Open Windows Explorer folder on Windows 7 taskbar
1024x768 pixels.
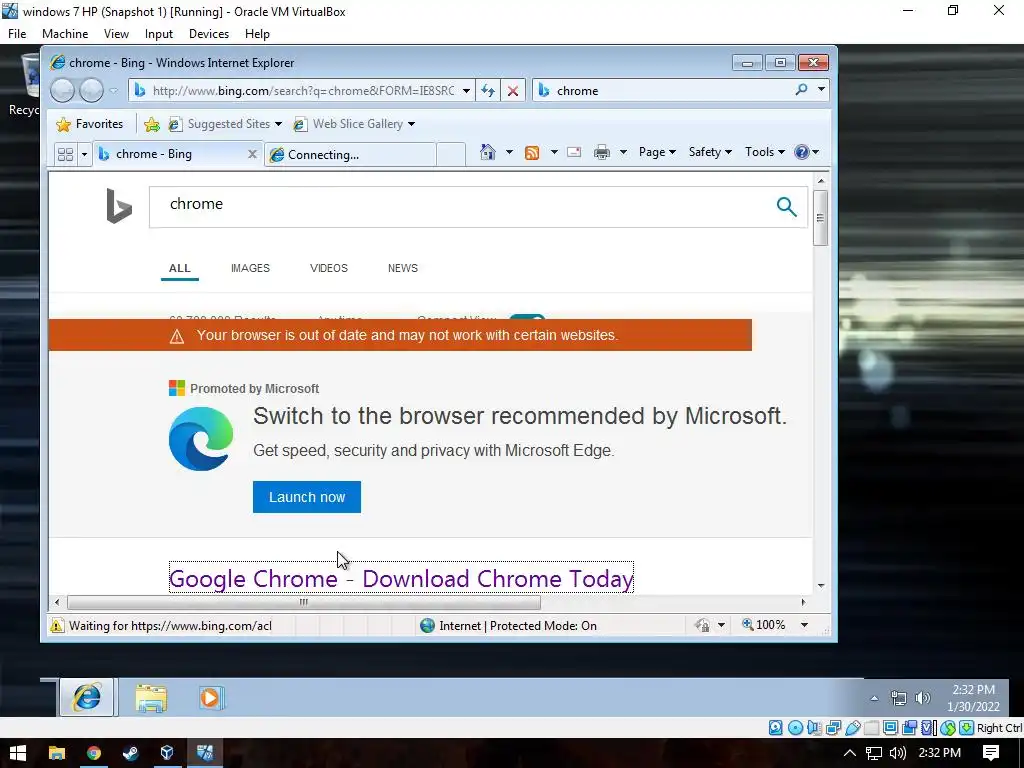pyautogui.click(x=151, y=697)
